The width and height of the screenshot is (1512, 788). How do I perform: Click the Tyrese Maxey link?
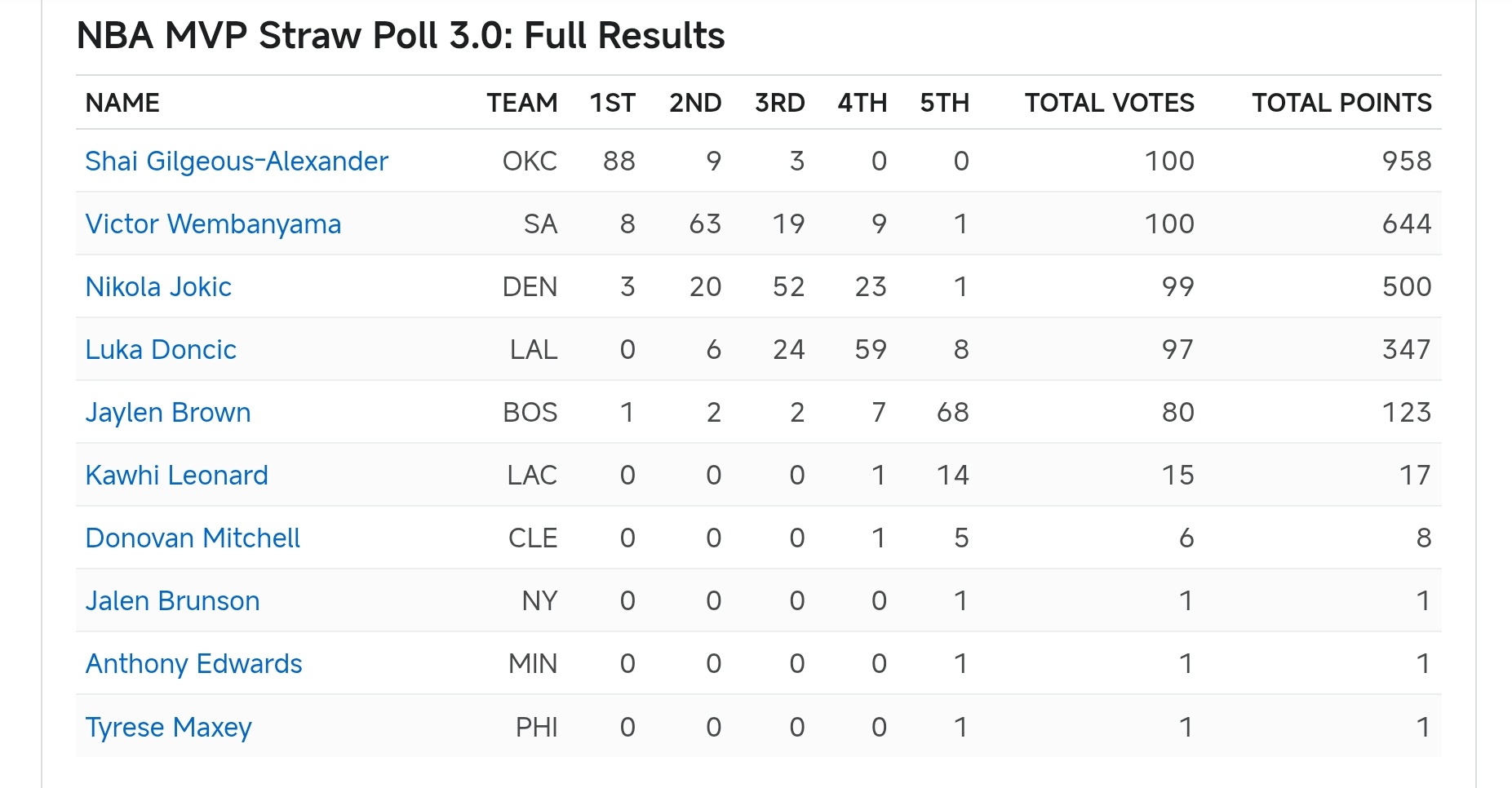[x=168, y=727]
